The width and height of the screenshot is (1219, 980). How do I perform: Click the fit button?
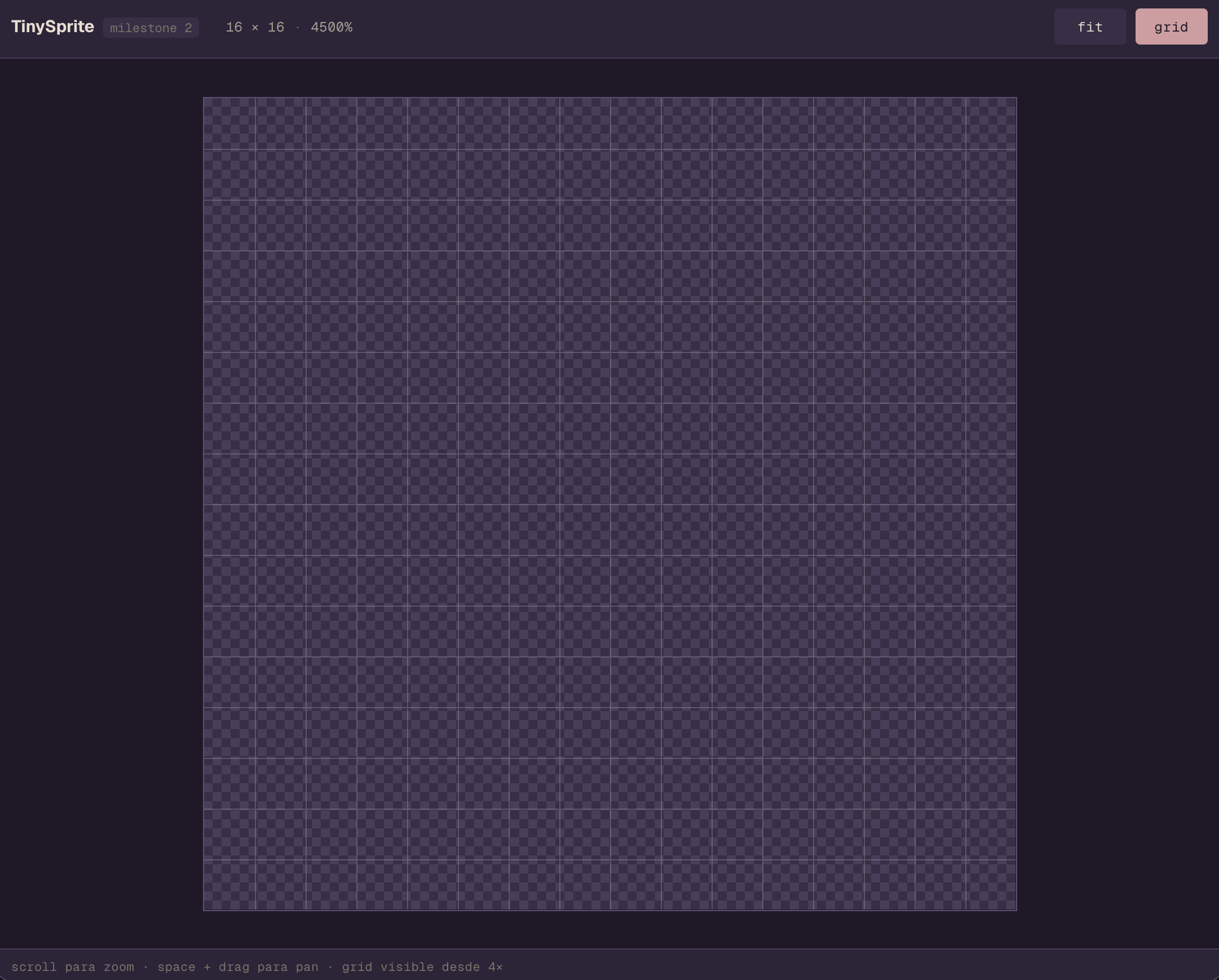click(x=1089, y=27)
